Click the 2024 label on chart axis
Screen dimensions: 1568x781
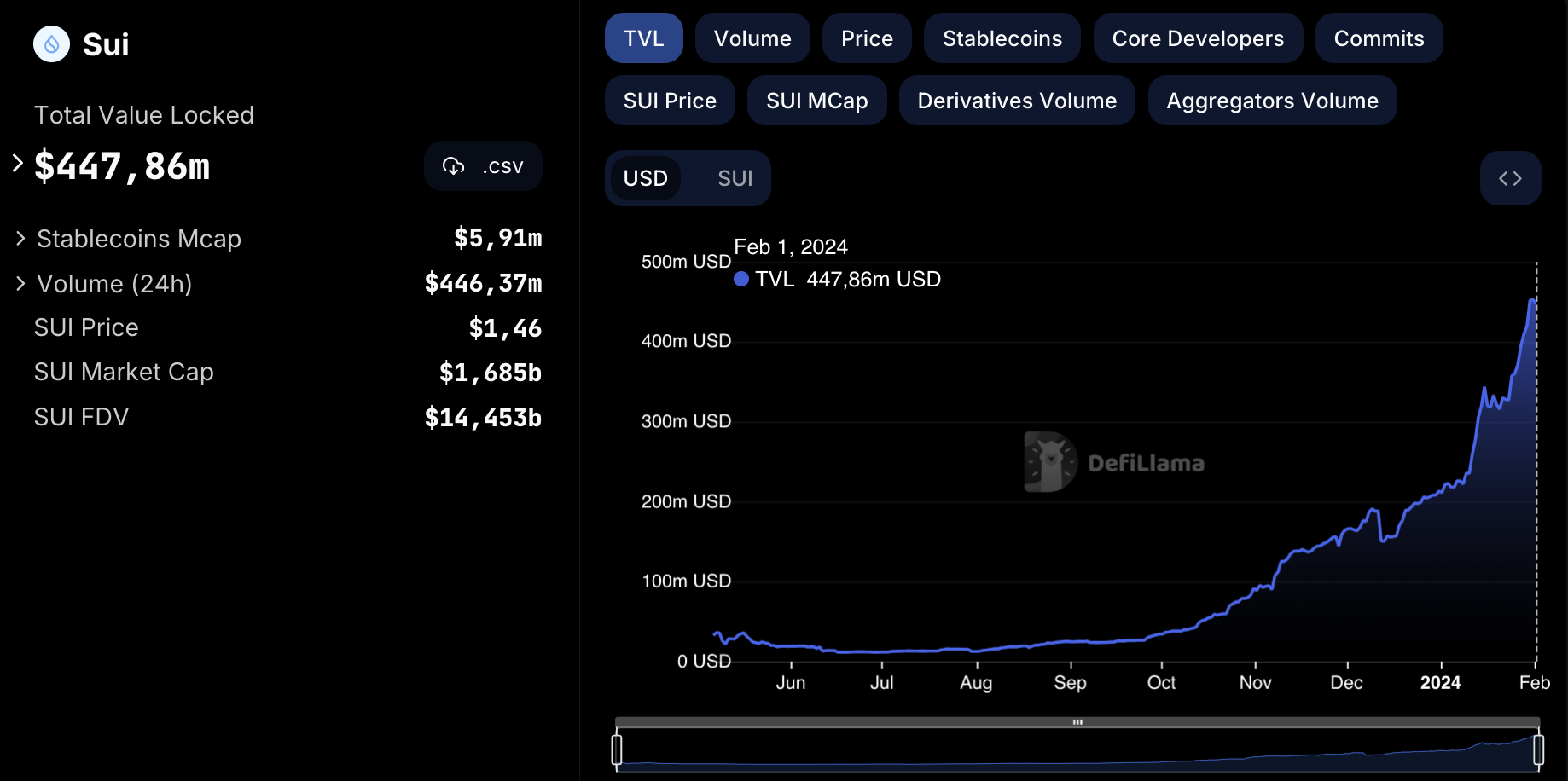pos(1440,683)
